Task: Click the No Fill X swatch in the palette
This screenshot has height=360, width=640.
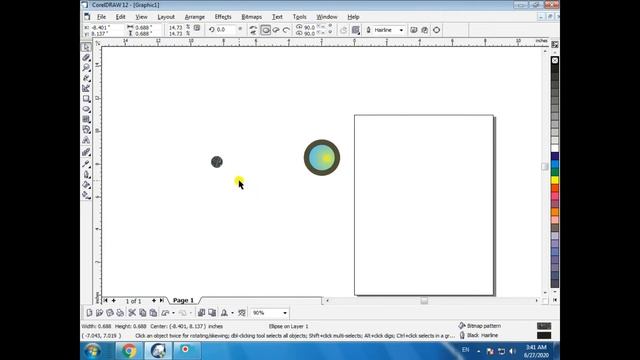Action: tap(555, 60)
